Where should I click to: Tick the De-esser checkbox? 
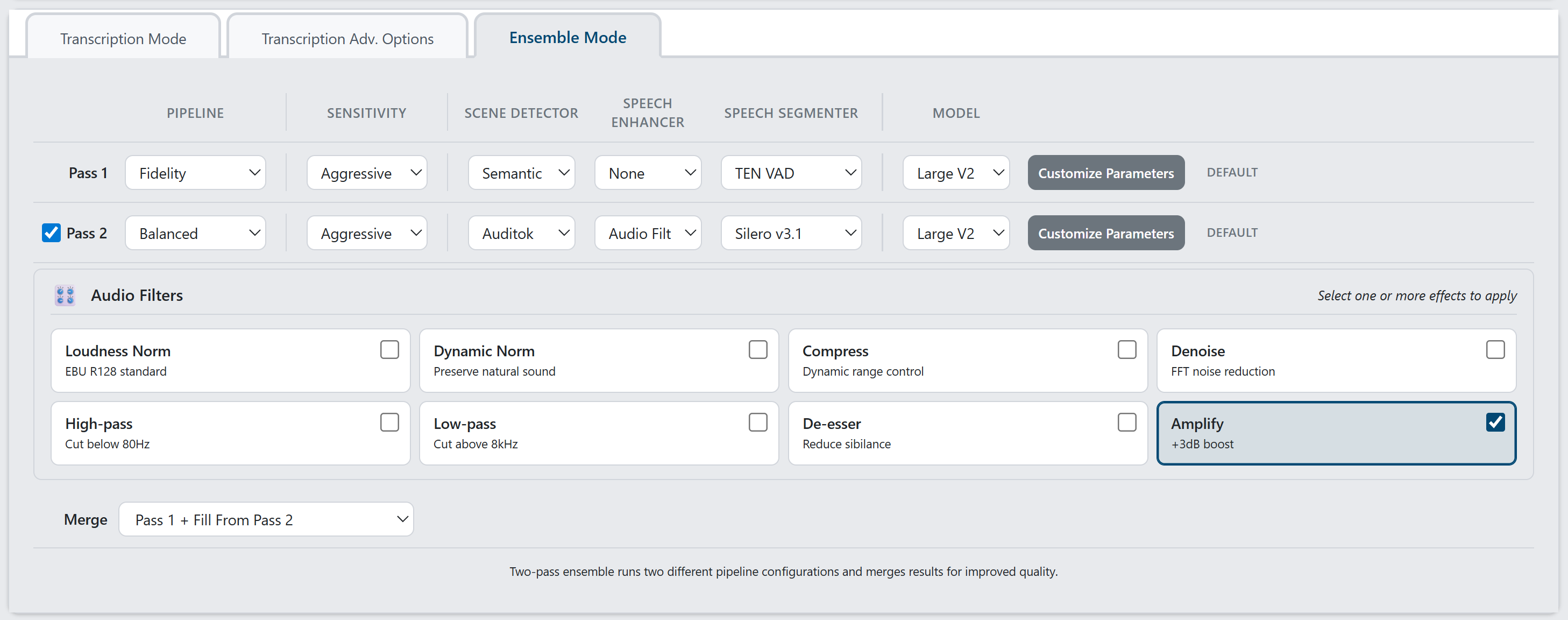click(x=1126, y=422)
